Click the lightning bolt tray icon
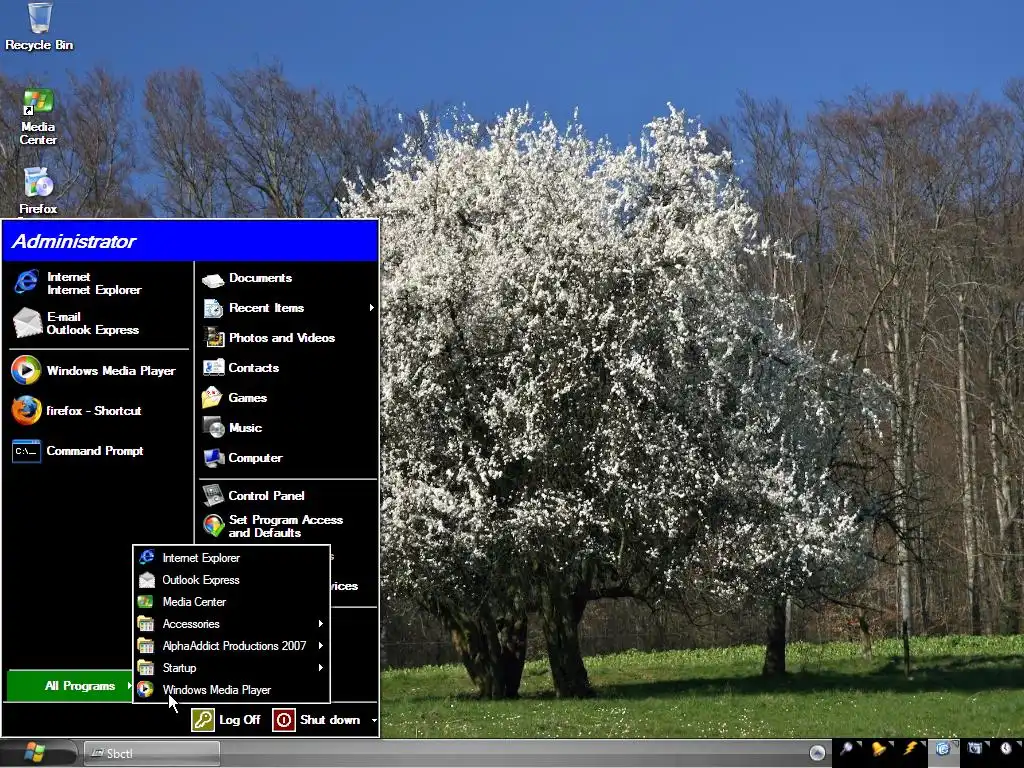The width and height of the screenshot is (1024, 768). pyautogui.click(x=910, y=749)
